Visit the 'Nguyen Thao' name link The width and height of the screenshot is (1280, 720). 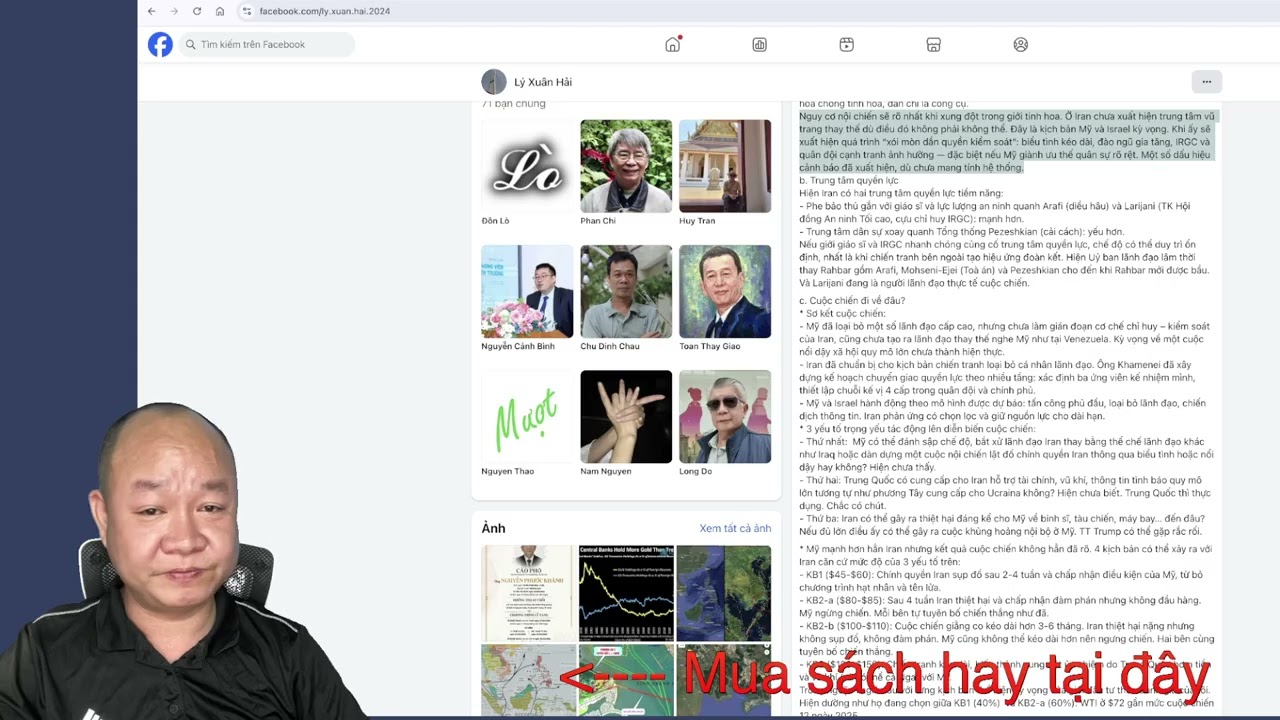click(507, 471)
